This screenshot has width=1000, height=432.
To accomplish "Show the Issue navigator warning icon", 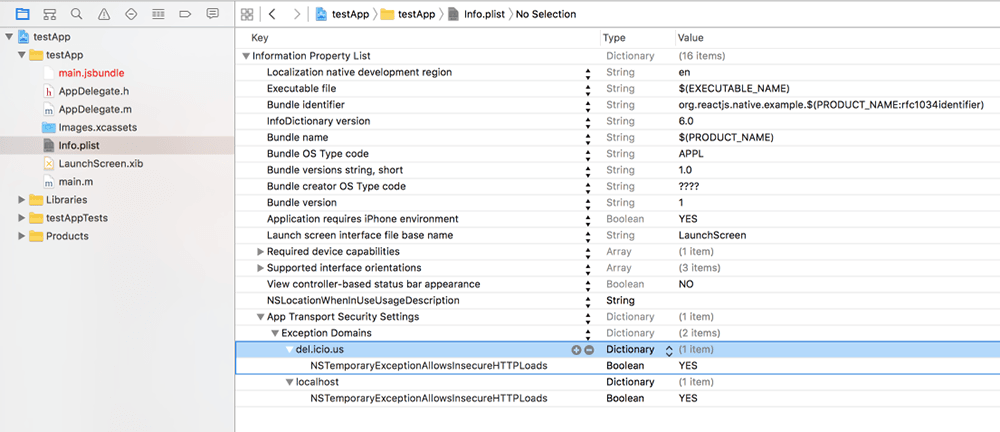I will click(x=104, y=14).
